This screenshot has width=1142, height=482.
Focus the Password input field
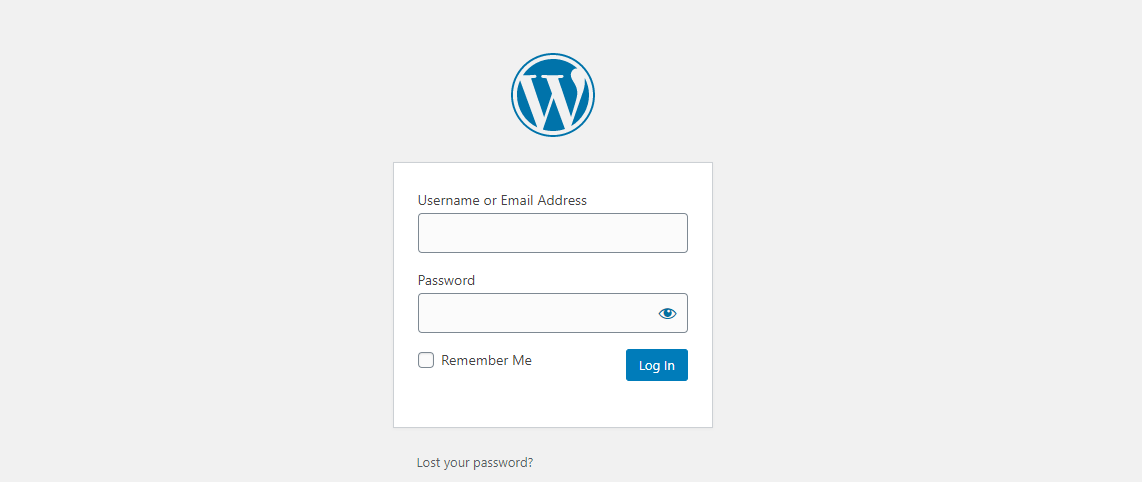[535, 313]
